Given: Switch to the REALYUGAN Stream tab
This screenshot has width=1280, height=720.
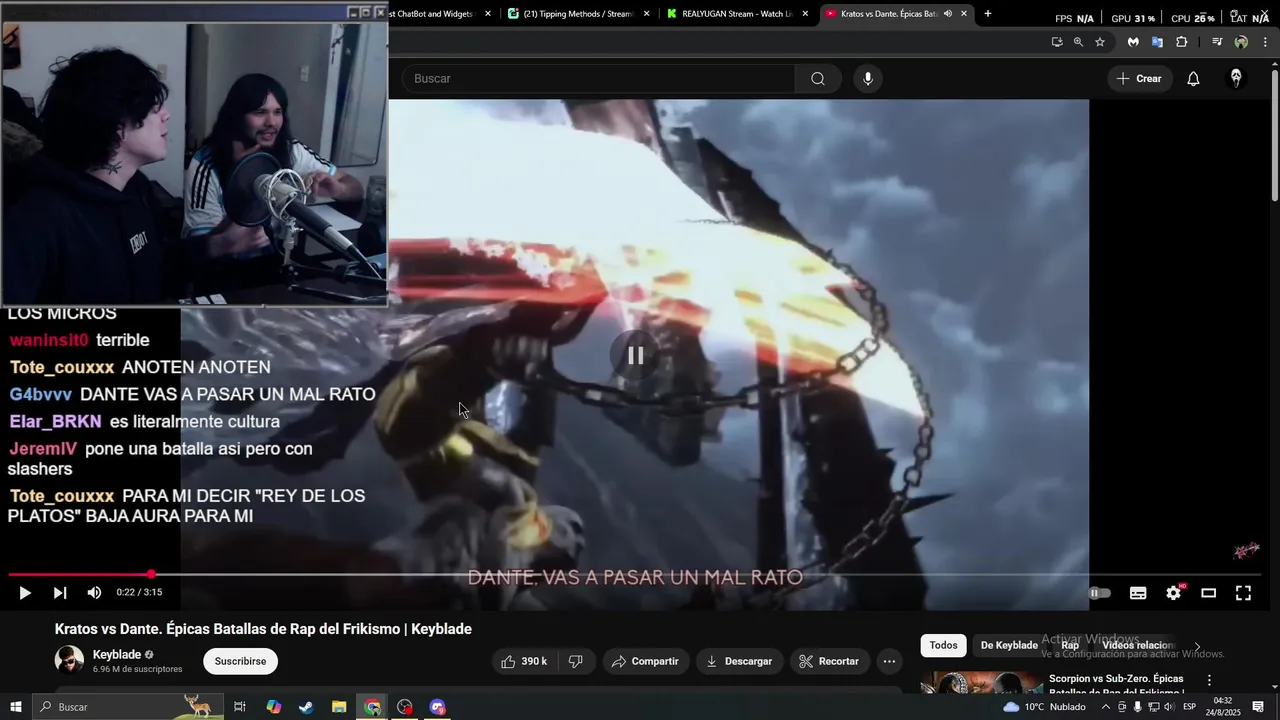Looking at the screenshot, I should pos(736,14).
